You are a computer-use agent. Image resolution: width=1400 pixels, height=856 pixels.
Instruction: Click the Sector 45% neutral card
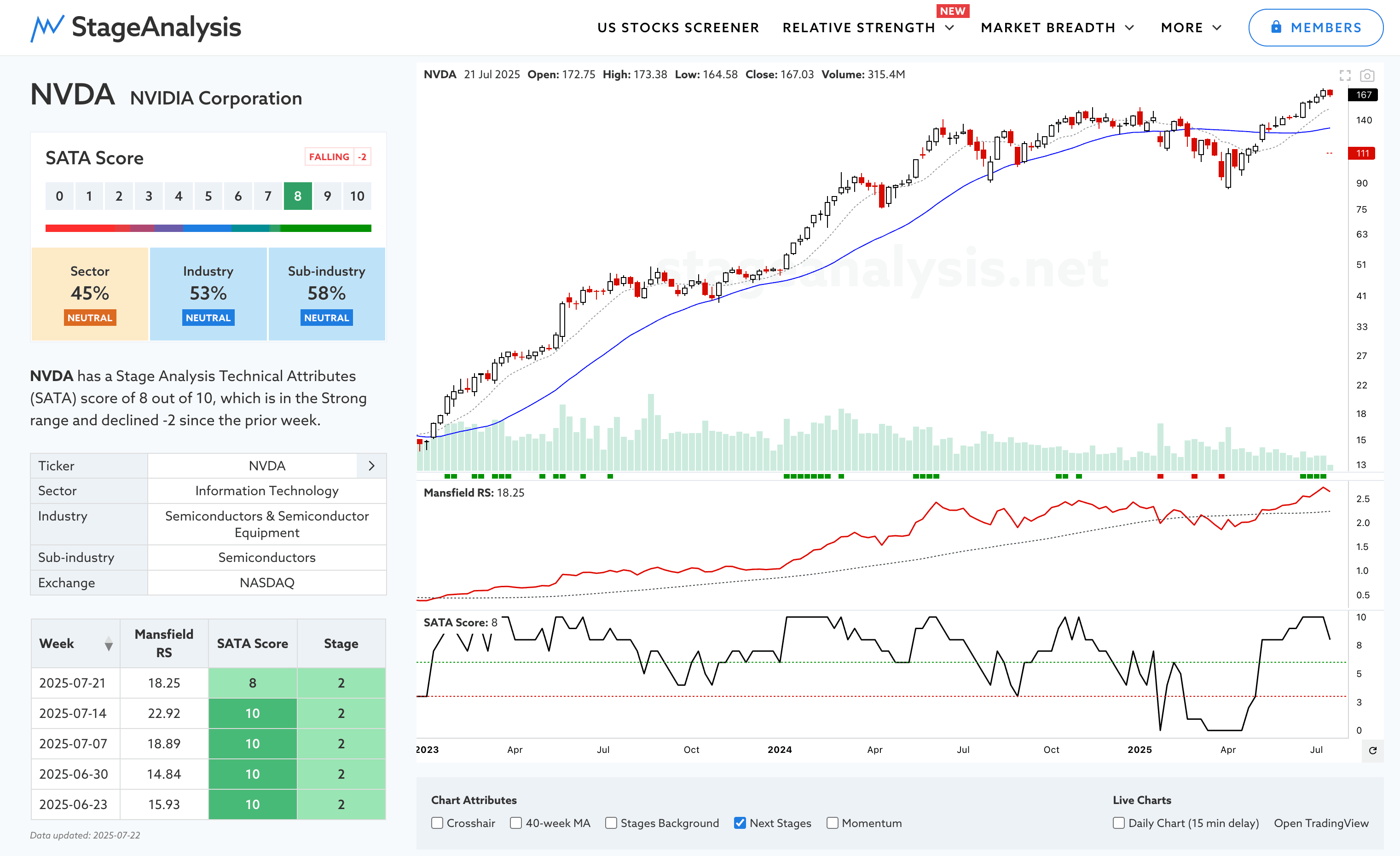[90, 294]
